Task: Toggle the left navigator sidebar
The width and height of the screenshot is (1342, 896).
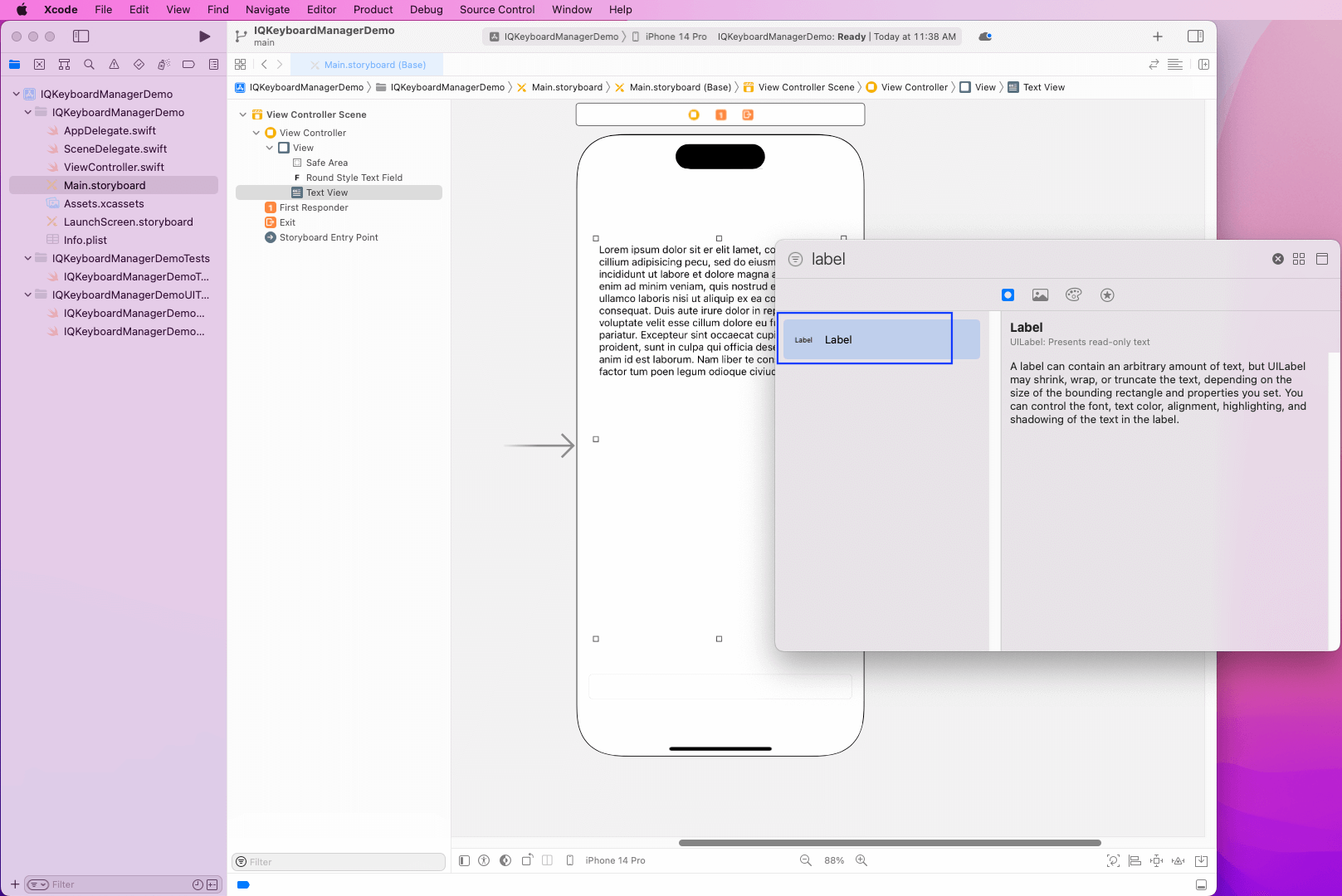Action: point(81,37)
